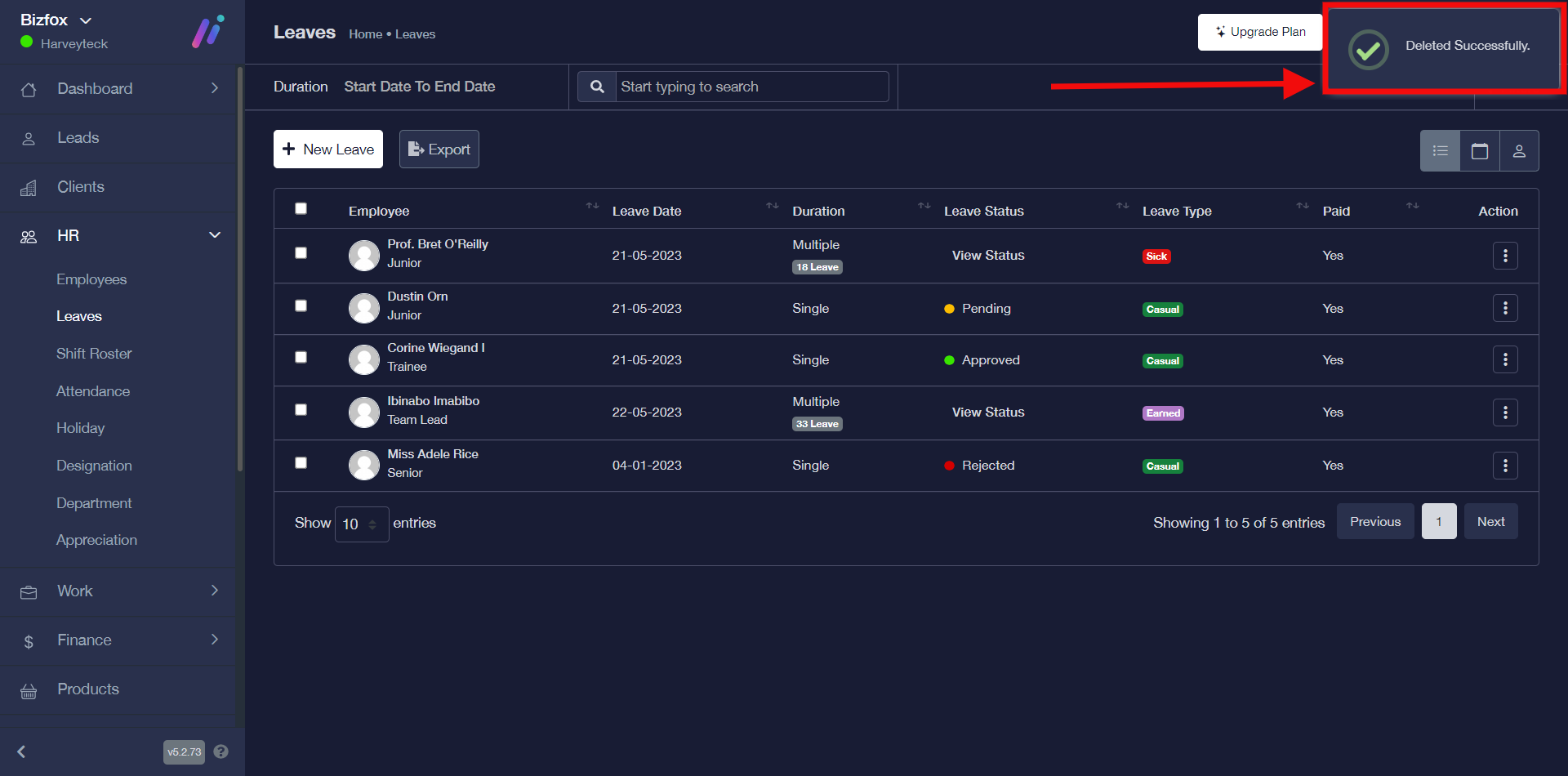Image resolution: width=1568 pixels, height=776 pixels.
Task: Select all rows with header checkbox
Action: tap(301, 209)
